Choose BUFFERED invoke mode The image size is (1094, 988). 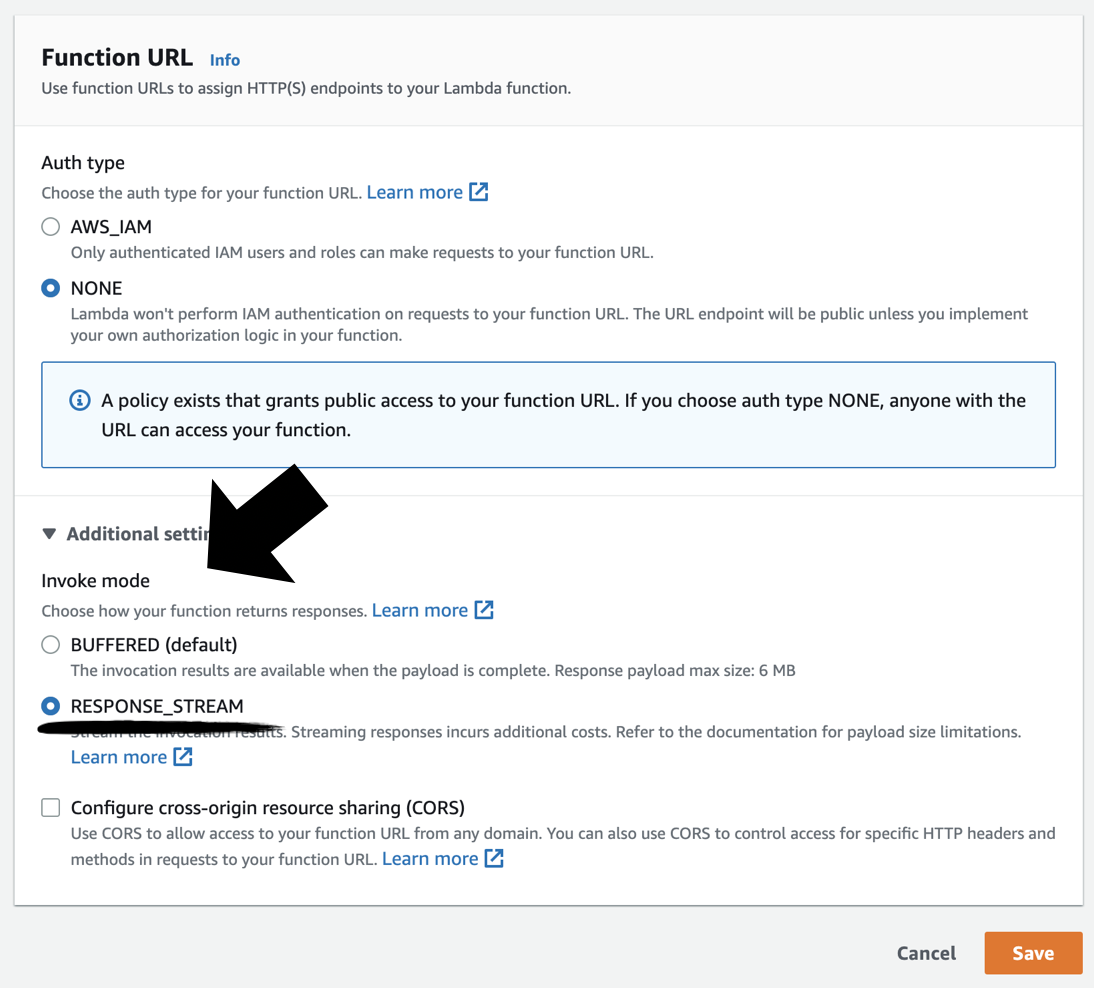tap(50, 644)
